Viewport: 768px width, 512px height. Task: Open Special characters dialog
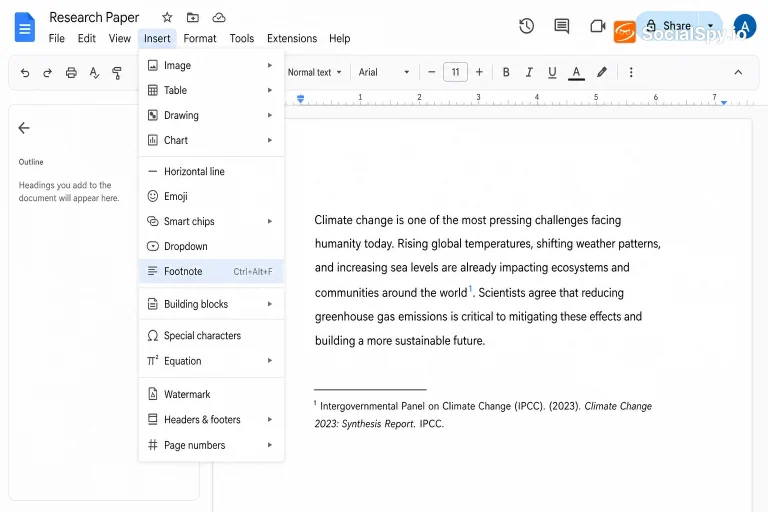tap(211, 336)
